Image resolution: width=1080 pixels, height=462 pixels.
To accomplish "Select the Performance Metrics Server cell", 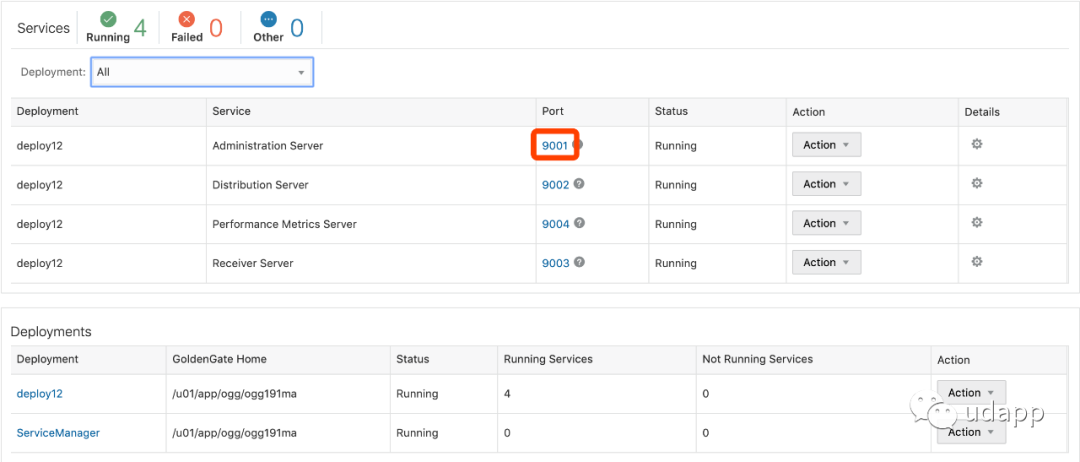I will [x=371, y=224].
